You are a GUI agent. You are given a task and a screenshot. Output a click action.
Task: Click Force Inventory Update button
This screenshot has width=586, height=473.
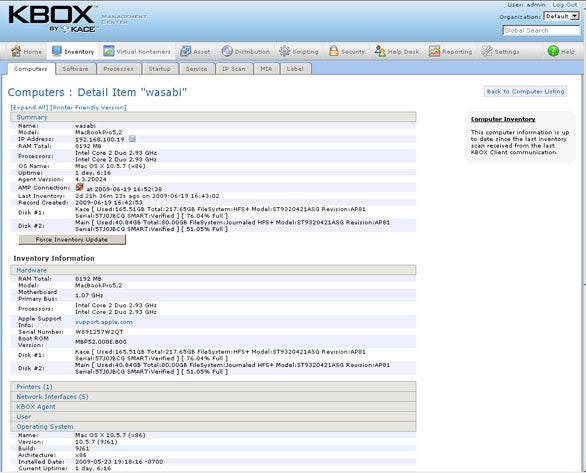coord(72,239)
